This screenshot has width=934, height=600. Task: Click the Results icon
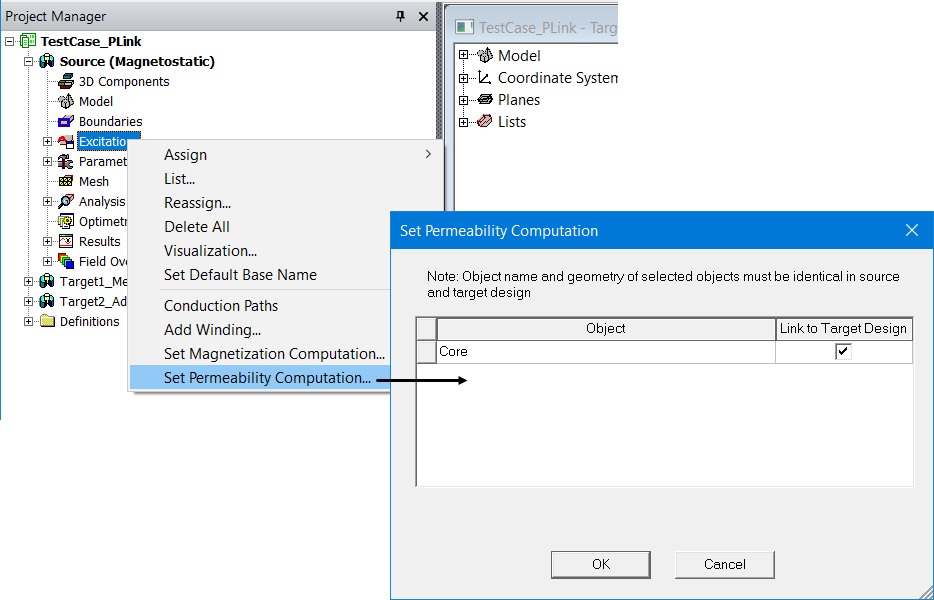point(66,241)
